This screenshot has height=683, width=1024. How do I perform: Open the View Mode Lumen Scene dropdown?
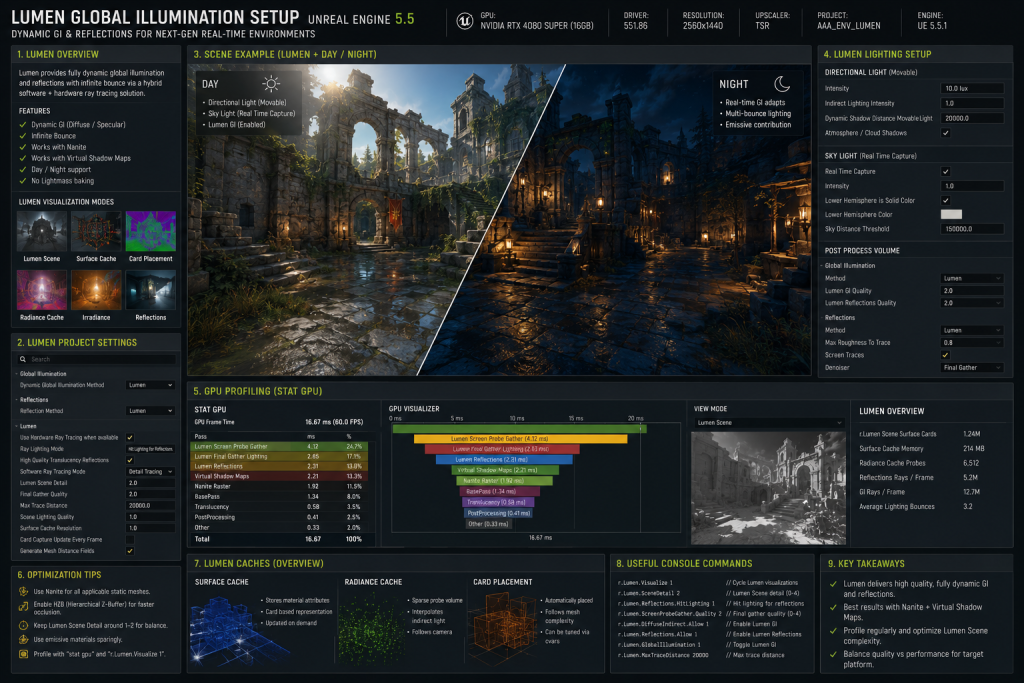pyautogui.click(x=768, y=422)
